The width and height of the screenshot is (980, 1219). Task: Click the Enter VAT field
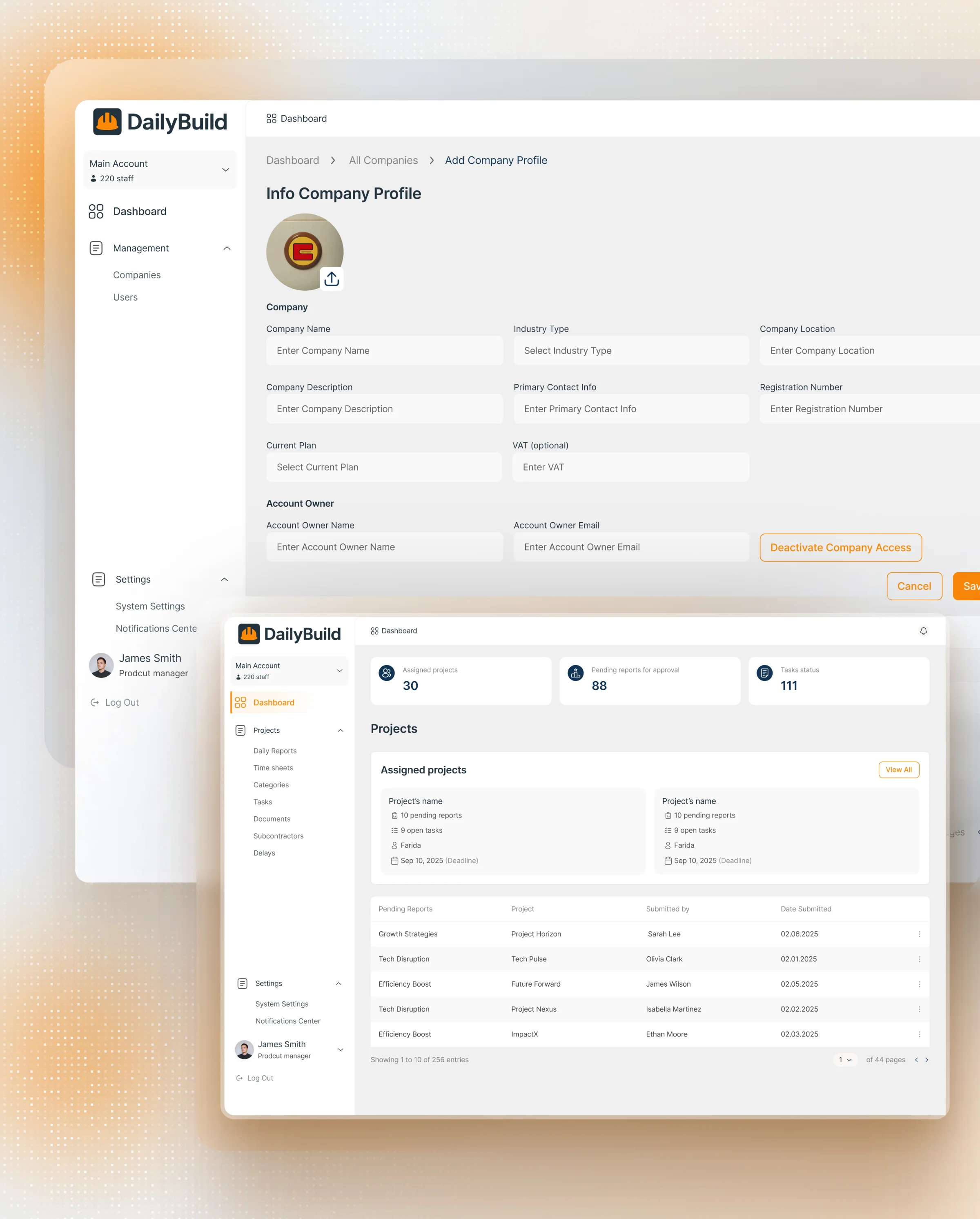(630, 467)
